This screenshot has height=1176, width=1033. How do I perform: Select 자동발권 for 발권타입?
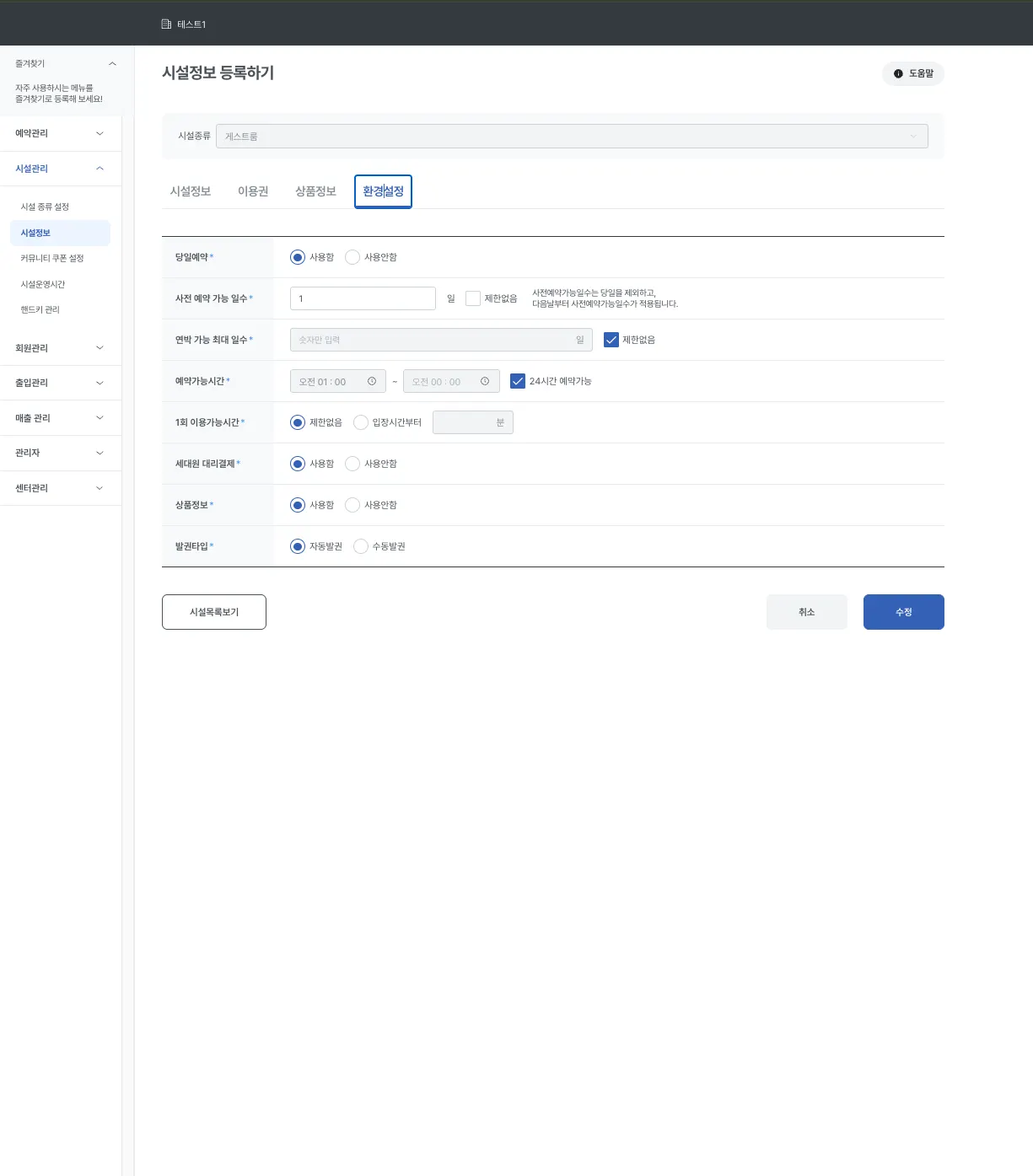pyautogui.click(x=298, y=546)
